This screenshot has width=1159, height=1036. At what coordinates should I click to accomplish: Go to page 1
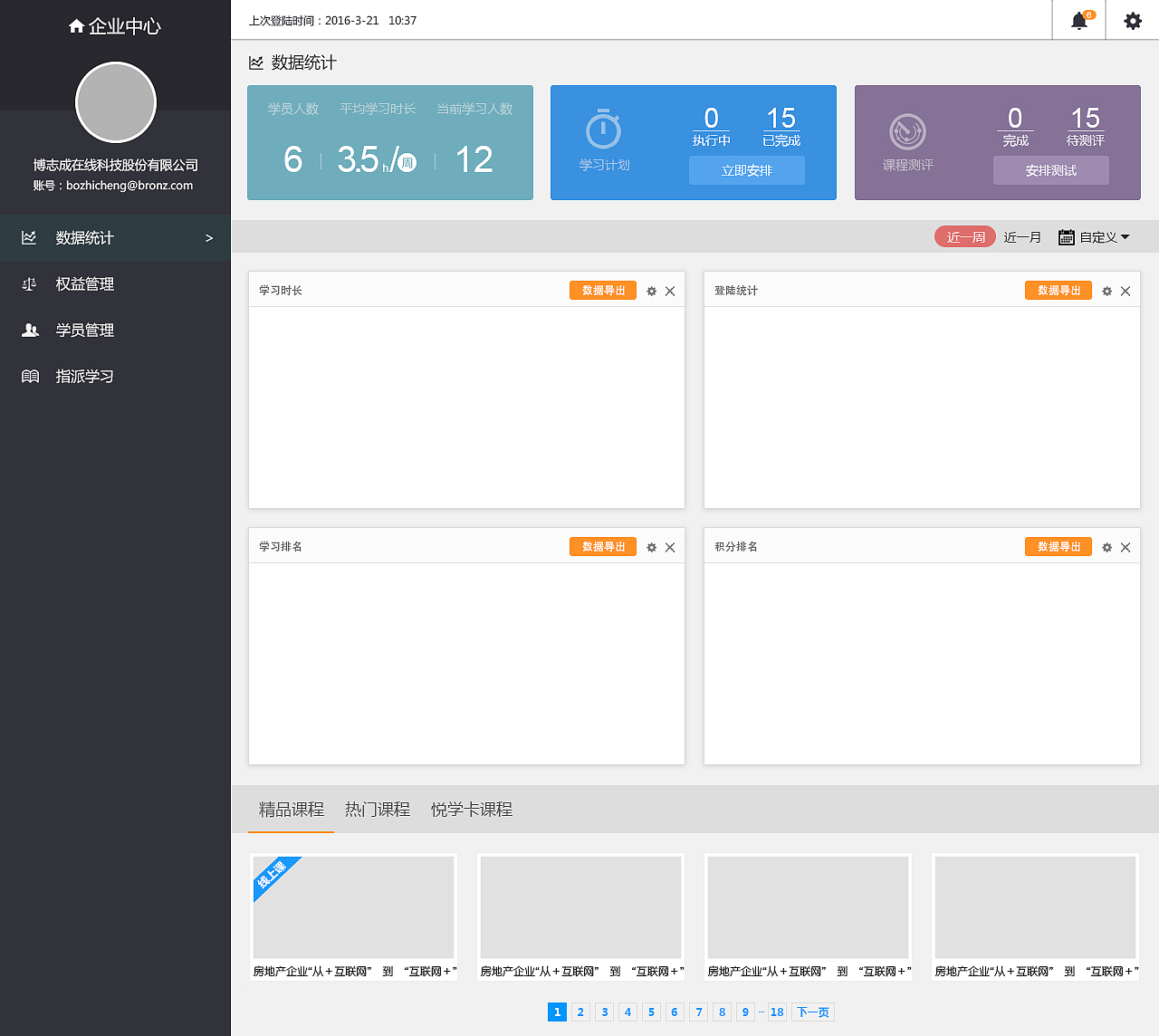pos(557,1012)
